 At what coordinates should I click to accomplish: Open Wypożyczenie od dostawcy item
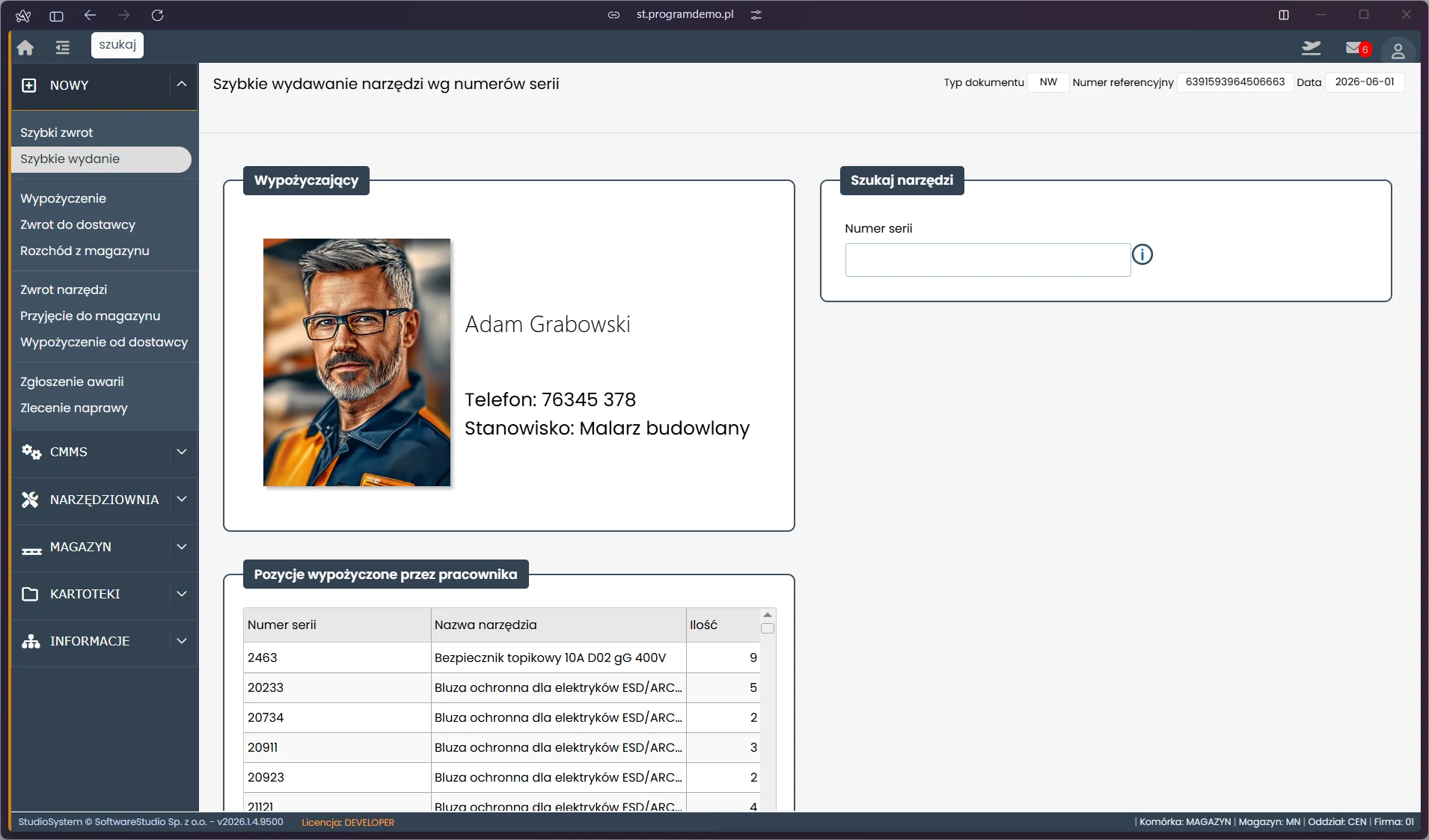(x=104, y=342)
